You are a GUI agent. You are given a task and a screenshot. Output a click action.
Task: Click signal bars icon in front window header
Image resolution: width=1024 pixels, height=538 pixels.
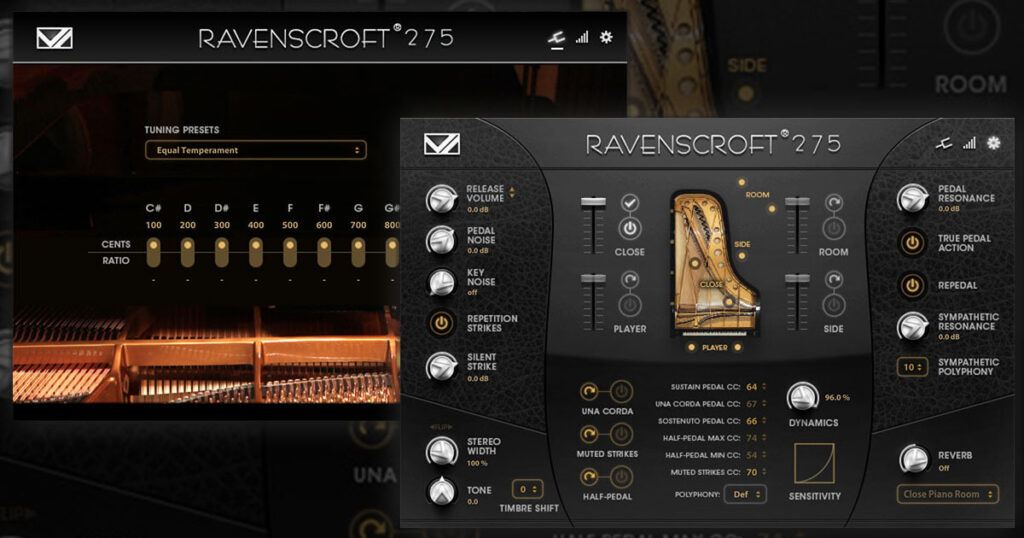[969, 142]
